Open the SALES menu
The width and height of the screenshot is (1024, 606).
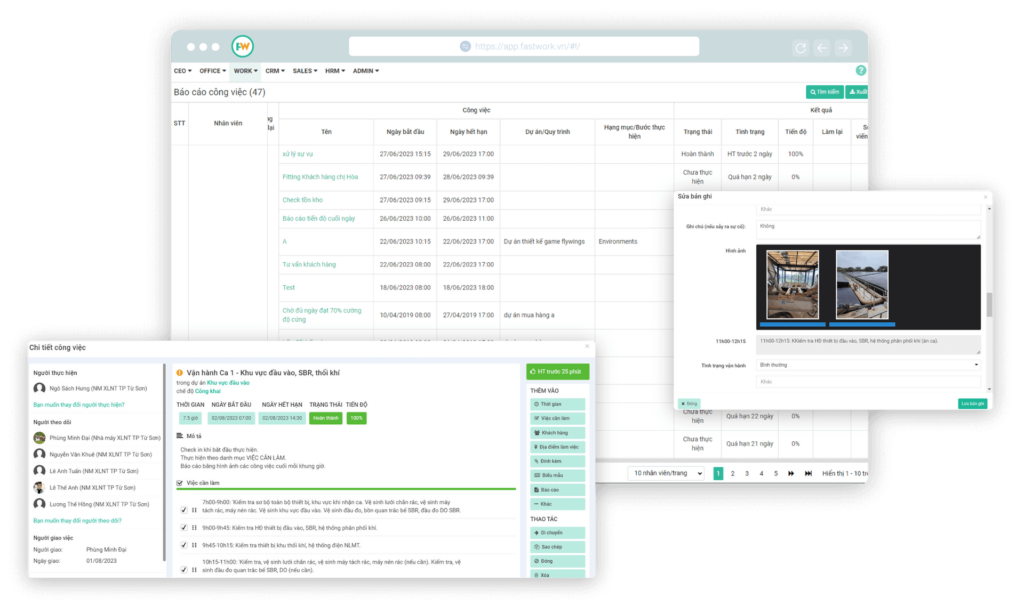coord(303,70)
